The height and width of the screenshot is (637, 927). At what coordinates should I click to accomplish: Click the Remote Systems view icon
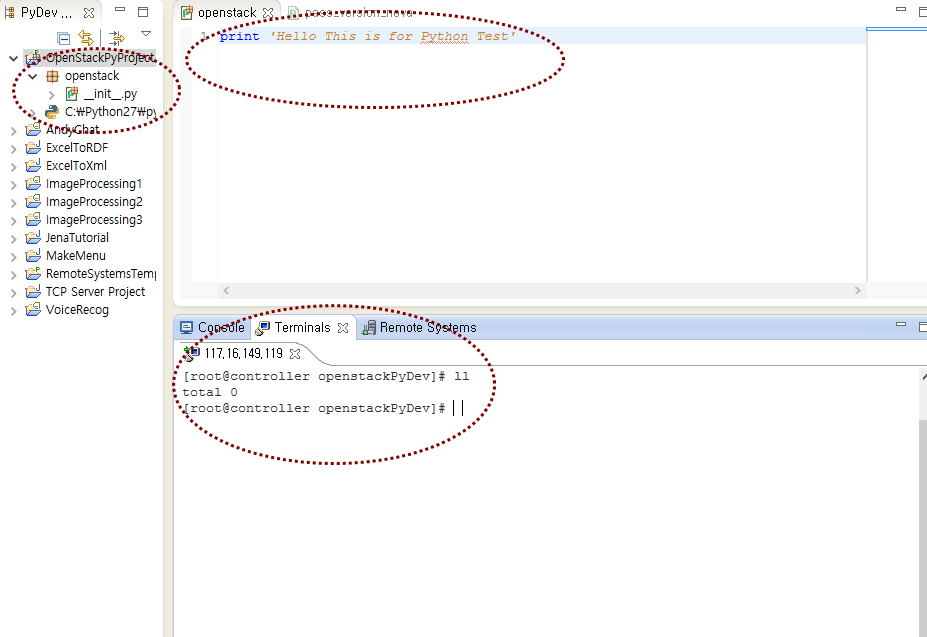[x=369, y=327]
